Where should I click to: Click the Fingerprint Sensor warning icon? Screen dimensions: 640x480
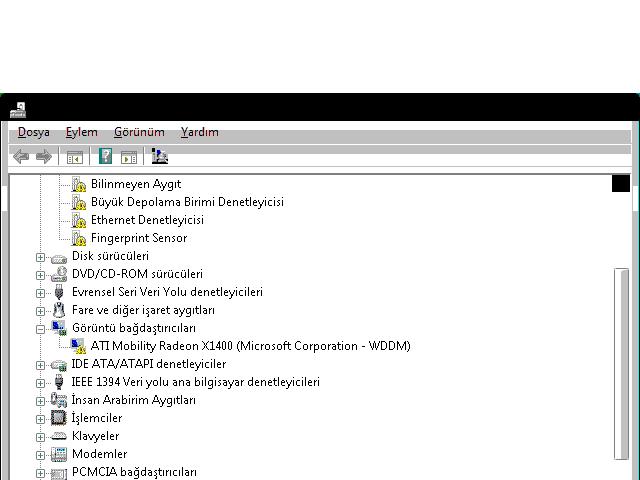(78, 238)
